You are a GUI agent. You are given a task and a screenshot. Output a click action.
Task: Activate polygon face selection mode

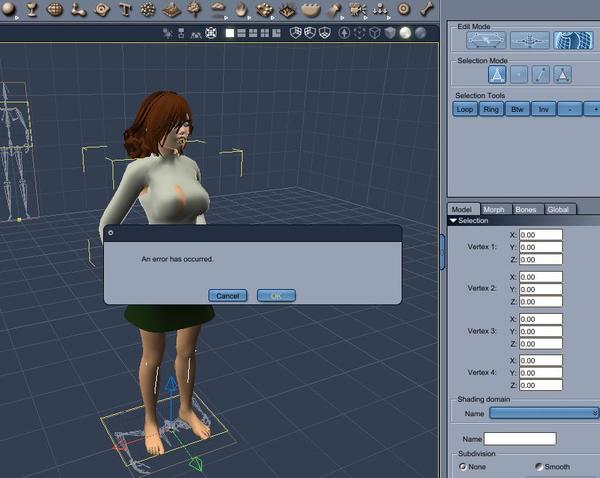click(x=563, y=75)
